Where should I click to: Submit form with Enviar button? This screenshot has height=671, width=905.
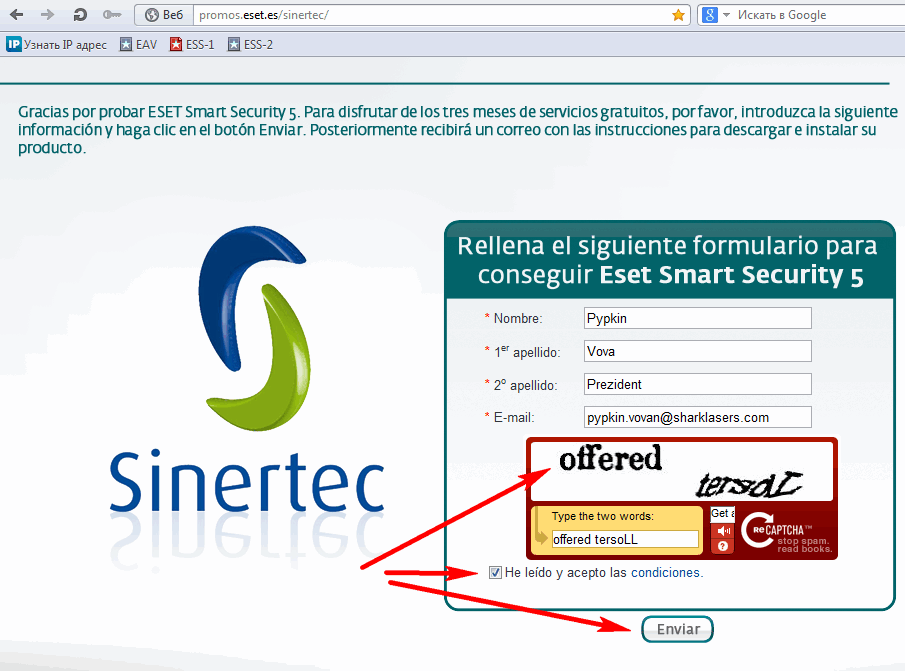click(677, 629)
